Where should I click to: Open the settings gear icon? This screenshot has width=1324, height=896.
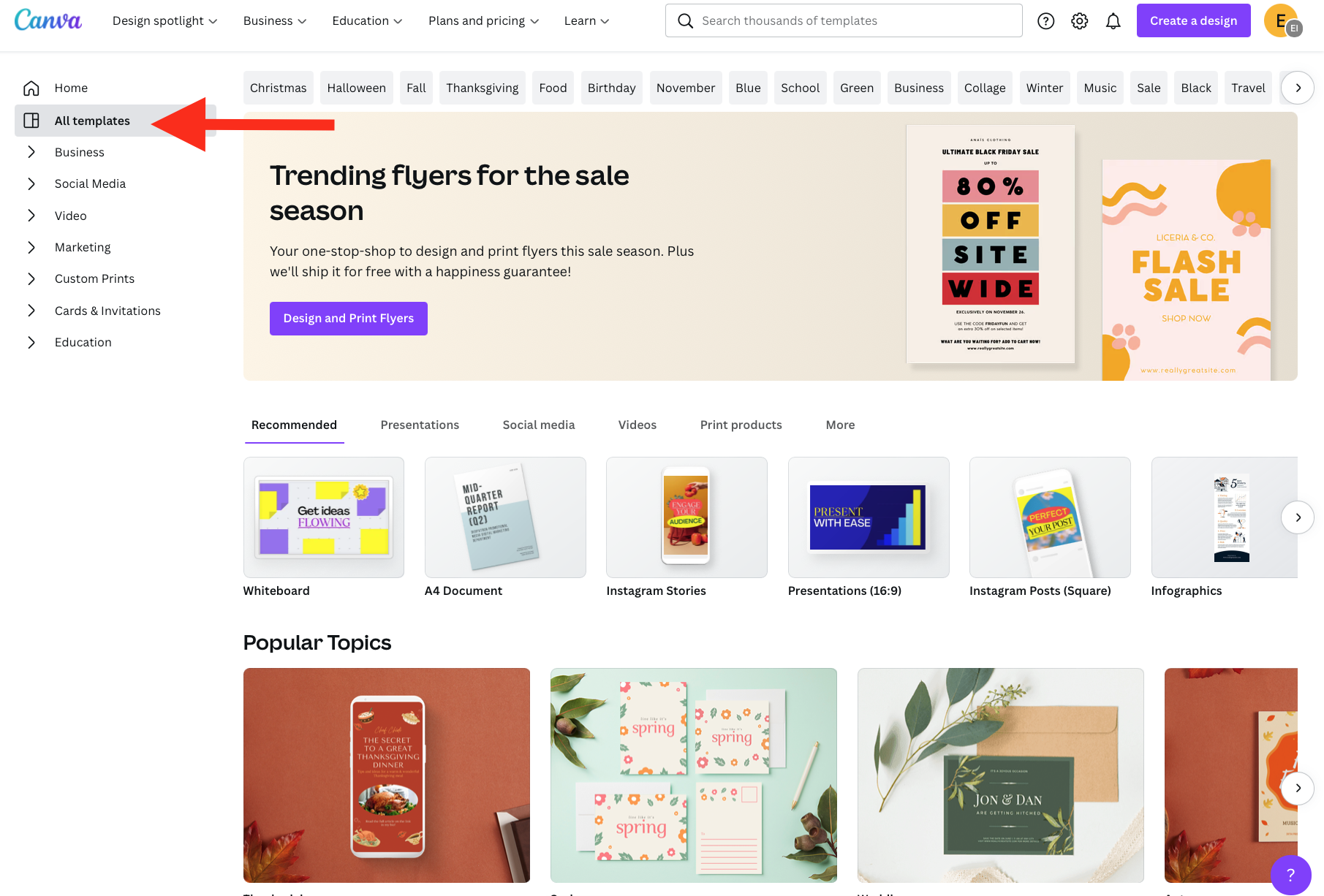pyautogui.click(x=1080, y=21)
